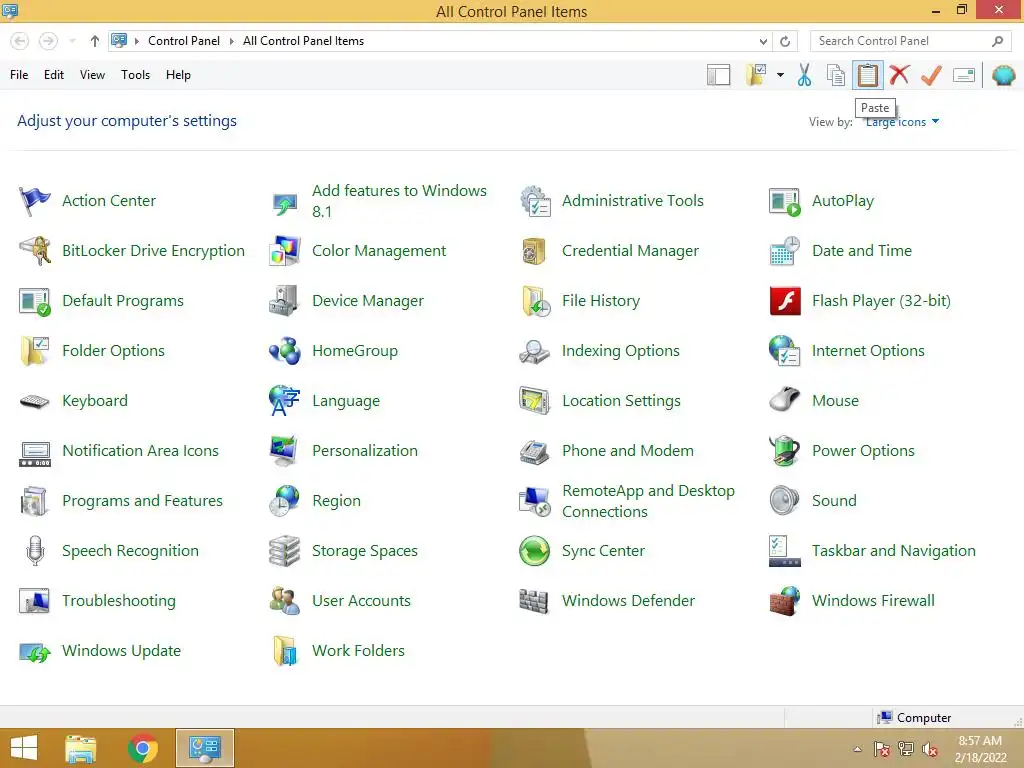
Task: Open the View by Large icons dropdown
Action: (902, 122)
